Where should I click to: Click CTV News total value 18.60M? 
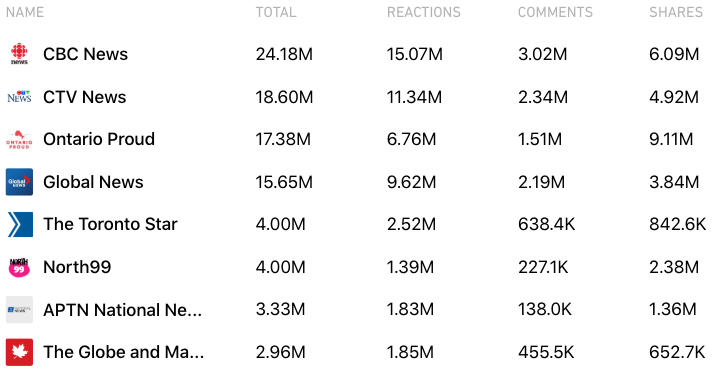pos(284,97)
